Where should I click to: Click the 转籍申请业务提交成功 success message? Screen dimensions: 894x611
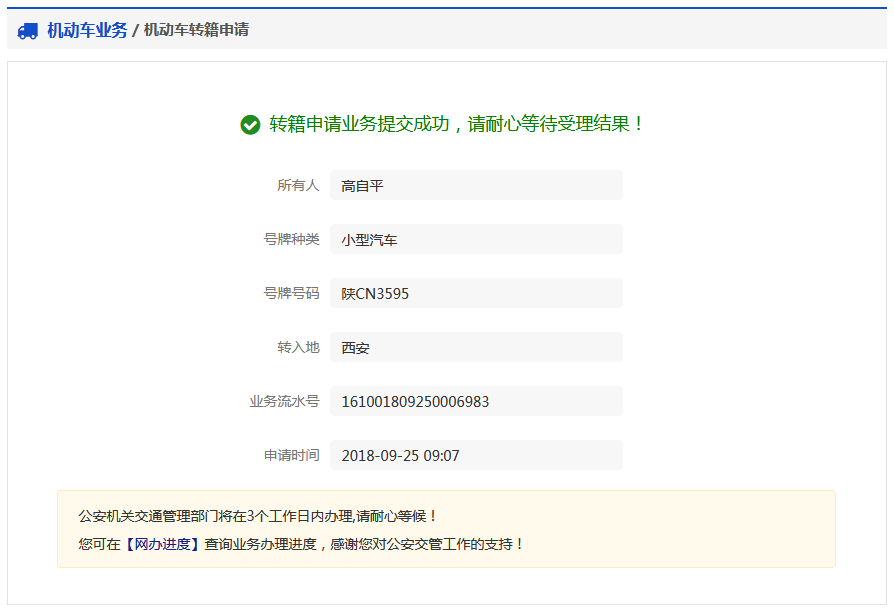click(x=457, y=124)
